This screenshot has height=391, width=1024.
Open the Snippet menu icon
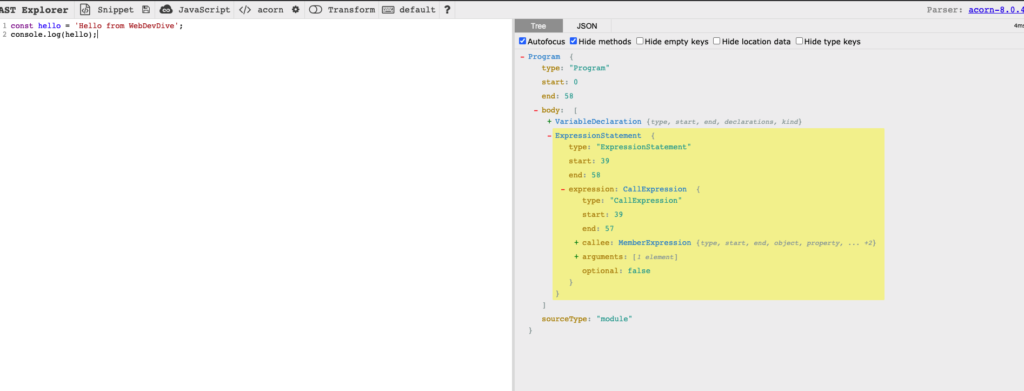click(x=85, y=10)
